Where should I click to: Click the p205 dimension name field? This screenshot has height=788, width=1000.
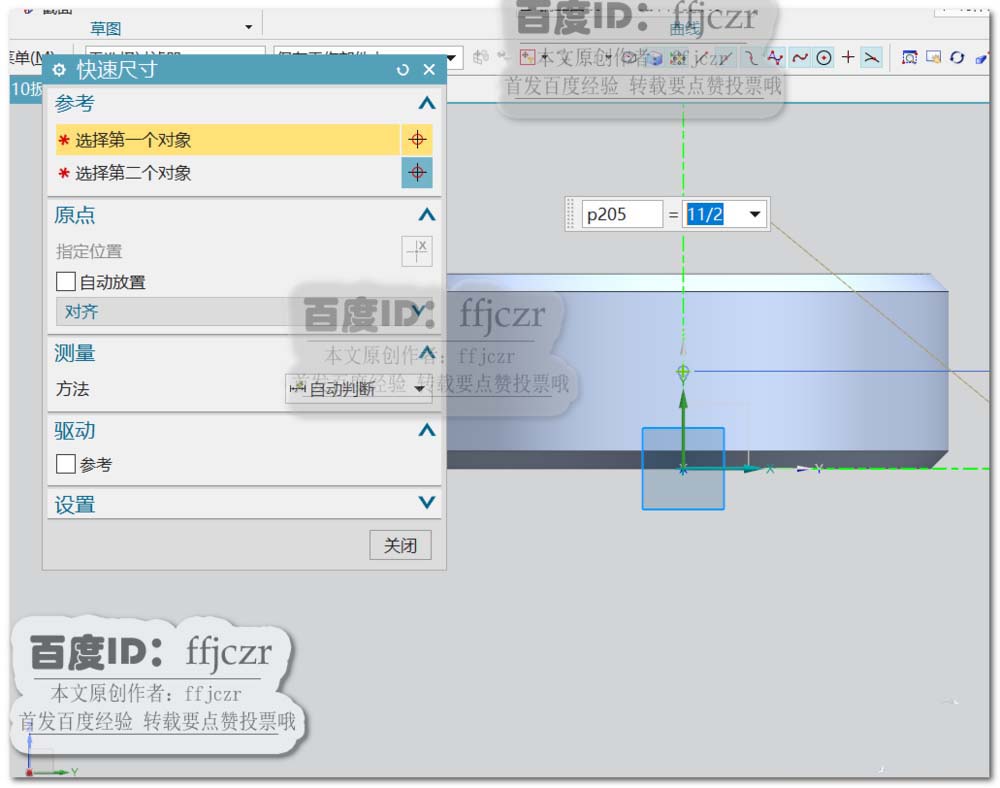tap(623, 214)
